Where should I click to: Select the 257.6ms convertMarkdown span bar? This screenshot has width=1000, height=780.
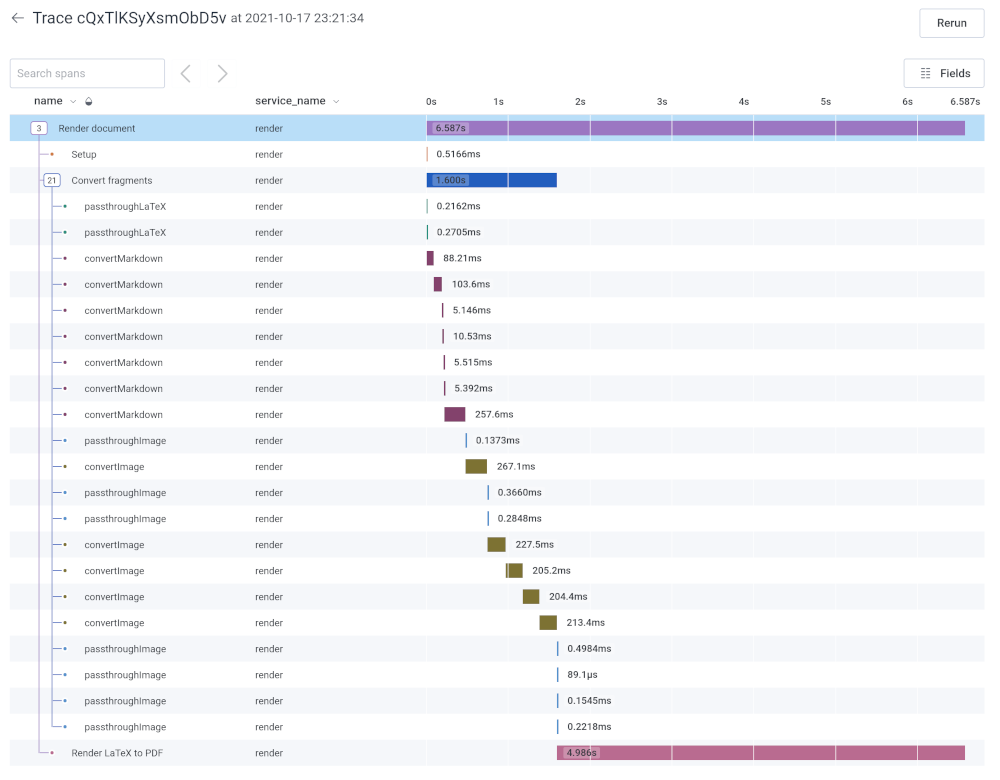coord(455,414)
